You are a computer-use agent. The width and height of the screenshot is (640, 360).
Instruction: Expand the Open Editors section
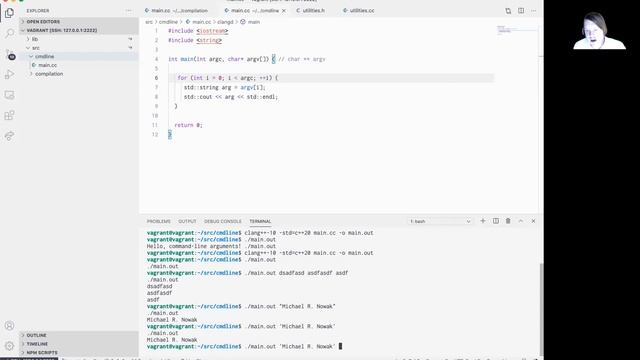78,22
